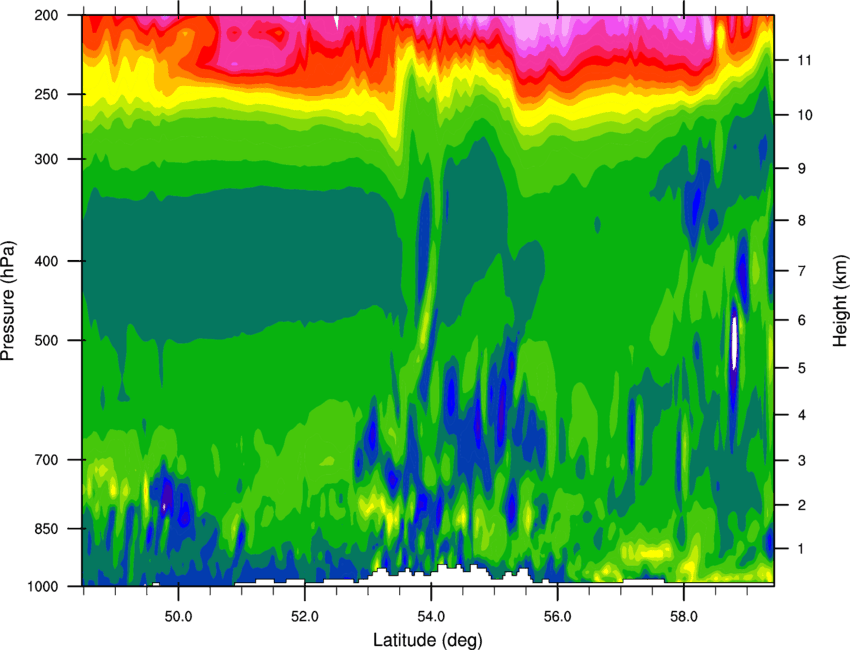Screen dimensions: 850x650
Task: Click the 7 km height label
Action: coord(801,271)
